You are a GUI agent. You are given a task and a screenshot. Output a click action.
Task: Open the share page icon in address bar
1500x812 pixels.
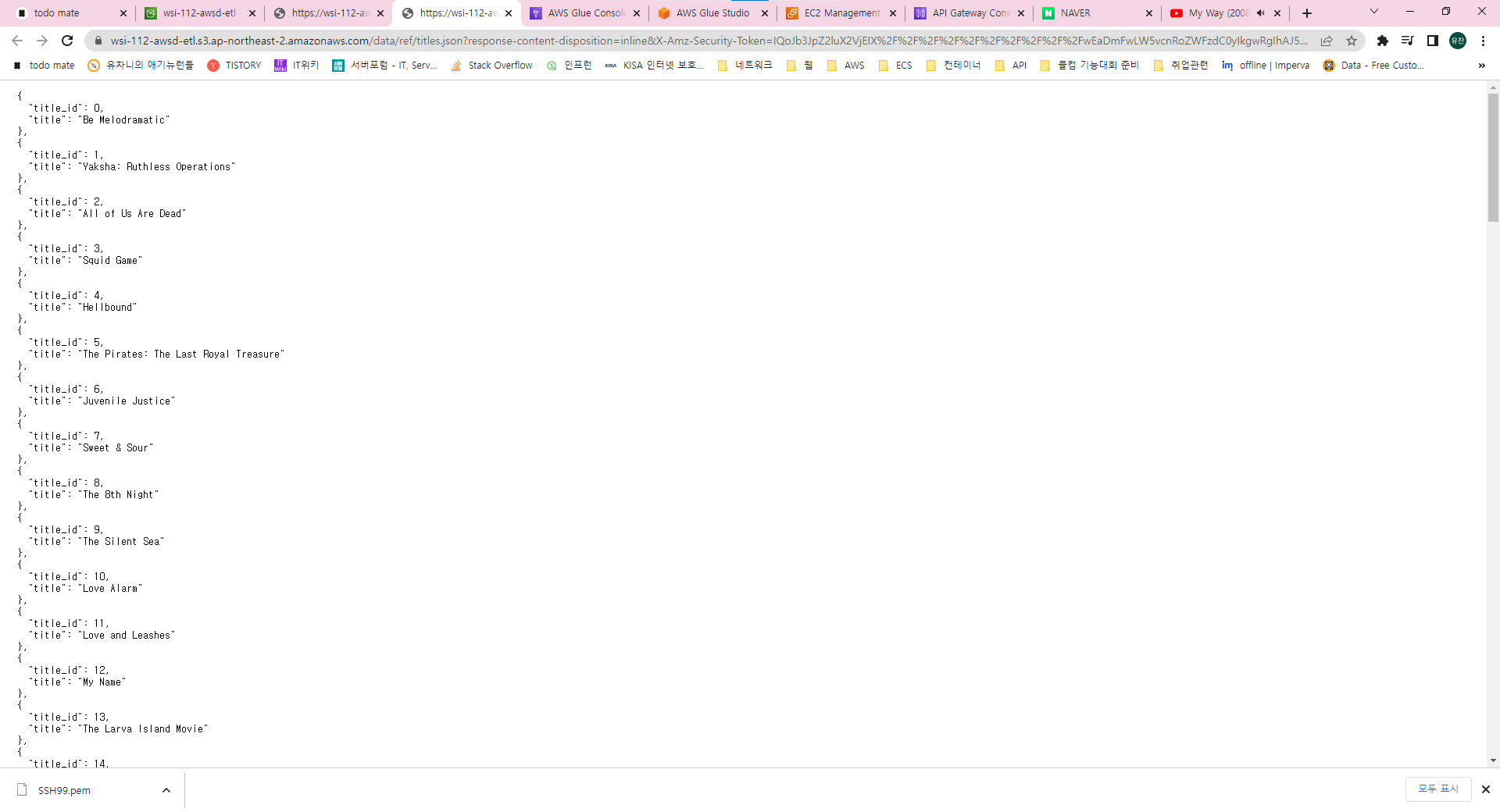click(x=1327, y=41)
